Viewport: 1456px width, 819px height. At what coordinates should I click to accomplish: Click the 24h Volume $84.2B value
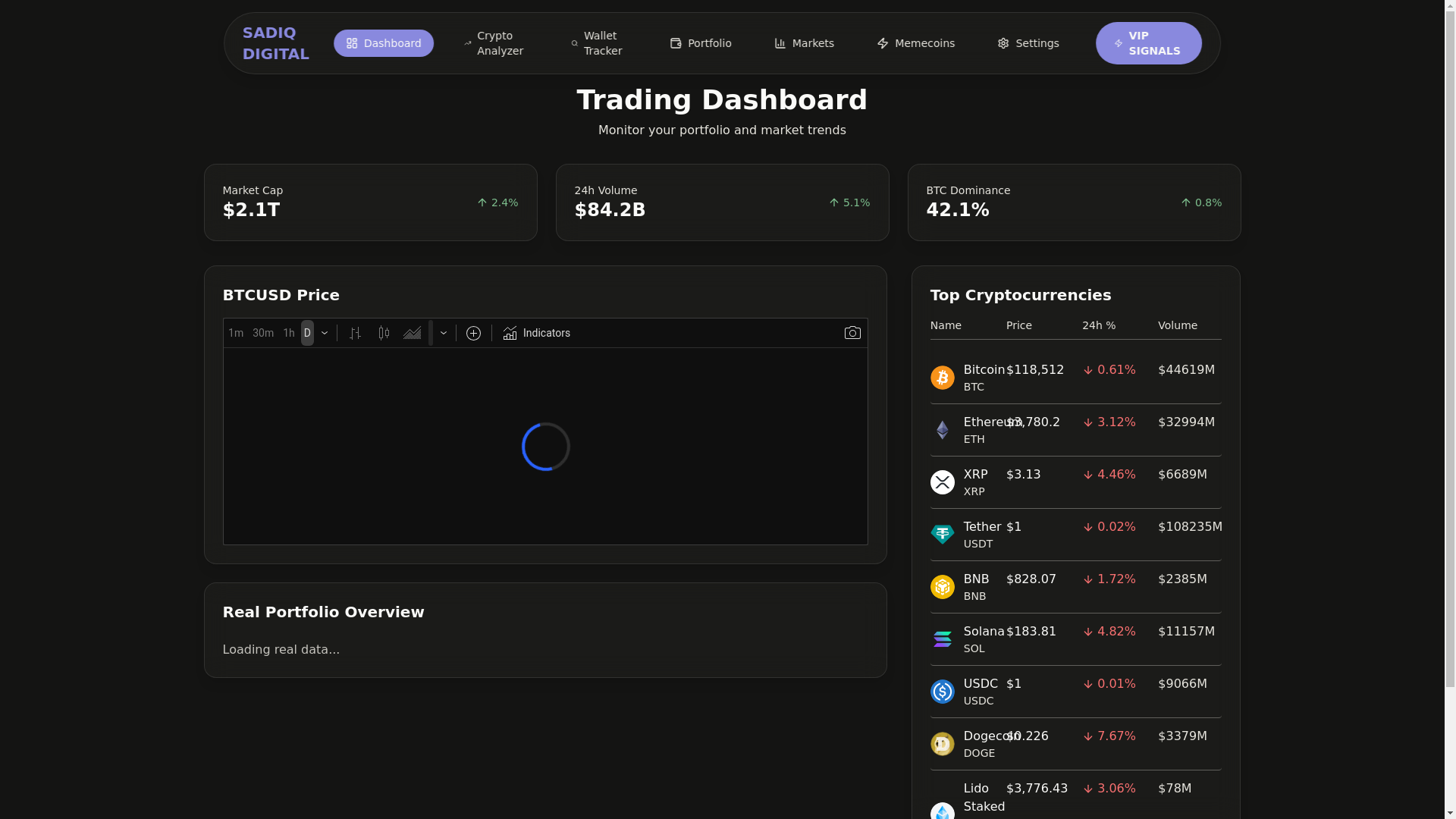(x=610, y=210)
